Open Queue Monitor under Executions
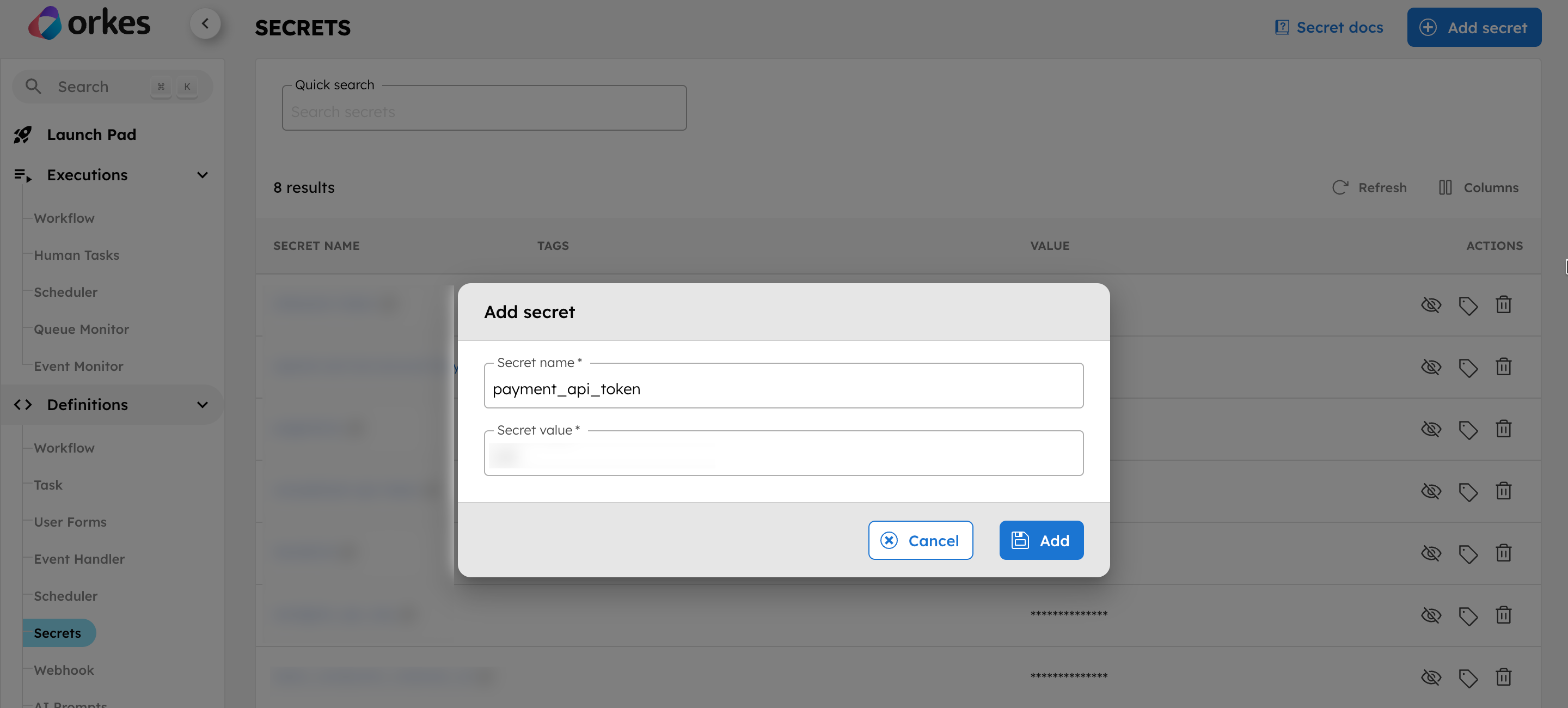Screen dimensions: 1568x708 click(82, 329)
